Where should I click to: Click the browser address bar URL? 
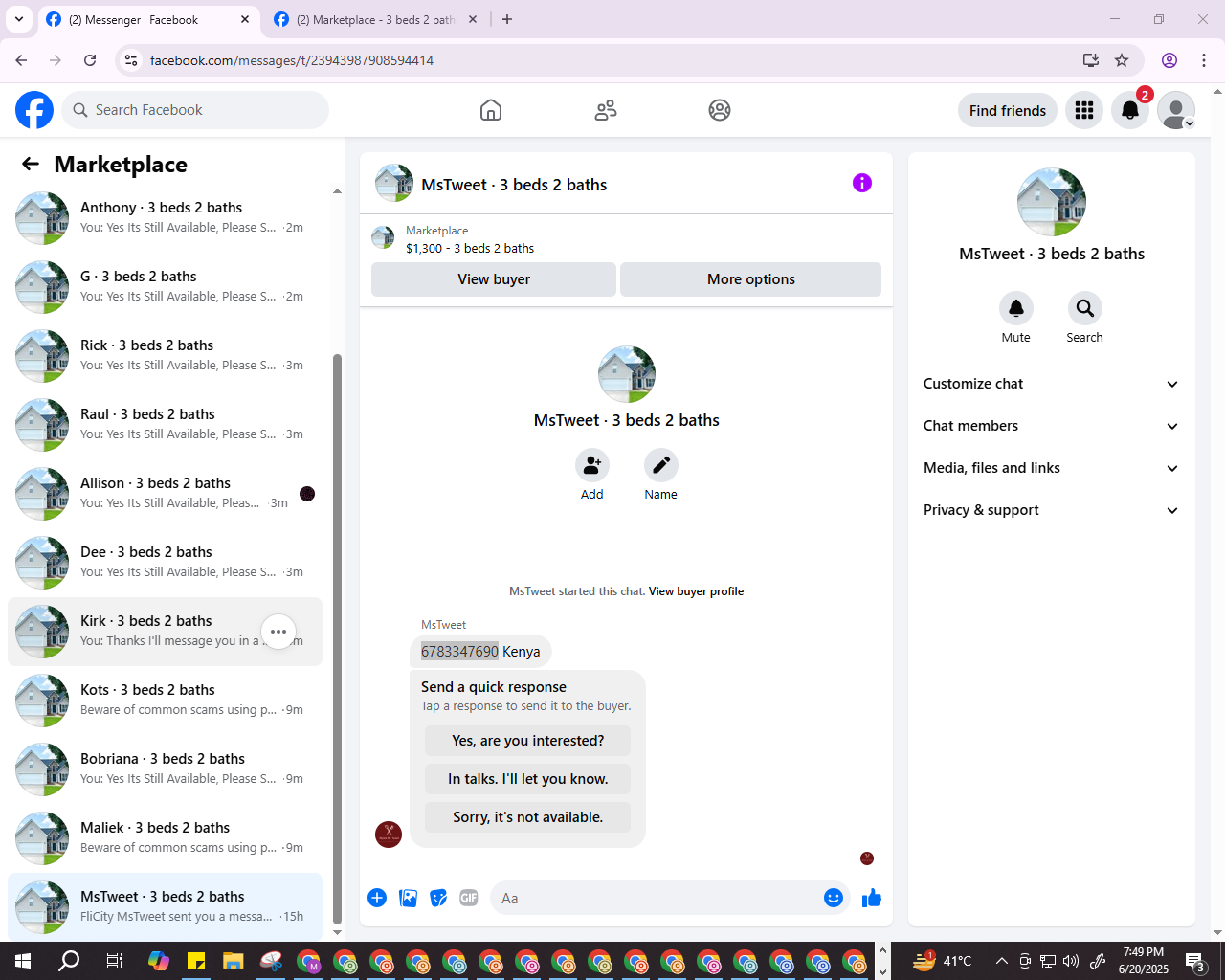(x=292, y=60)
